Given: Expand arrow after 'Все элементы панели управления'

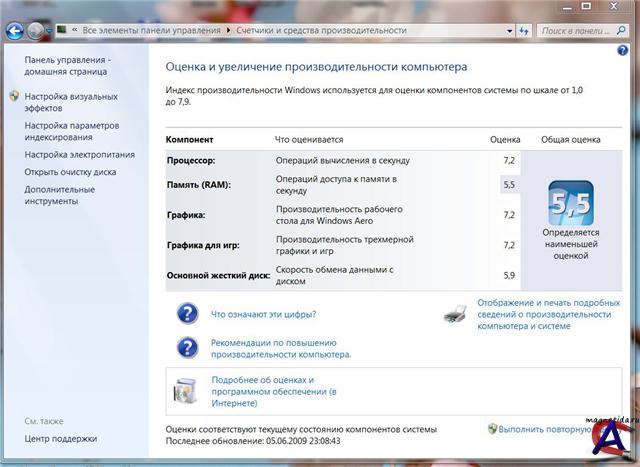Looking at the screenshot, I should pos(228,30).
